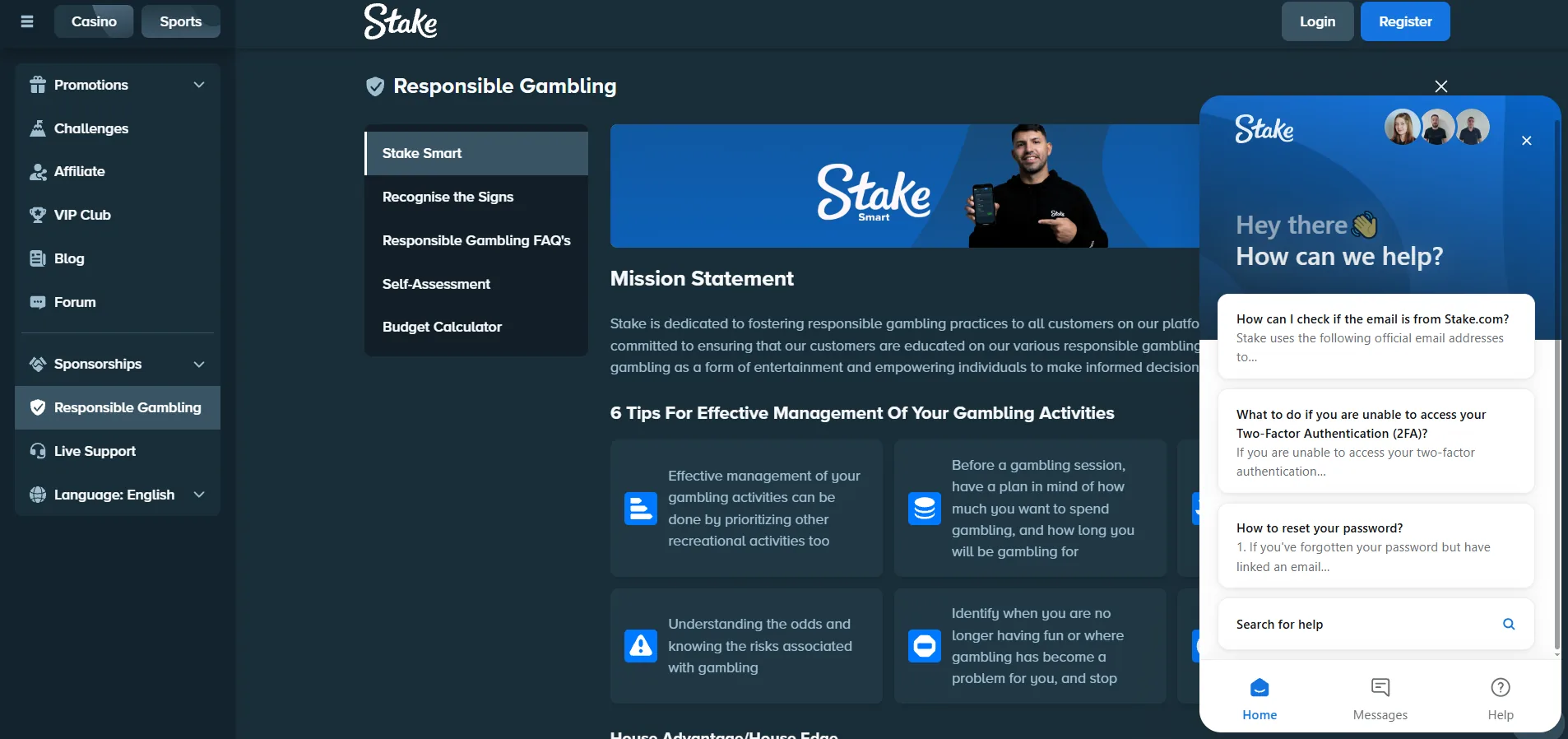This screenshot has width=1568, height=739.
Task: Click the Sponsorships handshake icon
Action: [38, 364]
